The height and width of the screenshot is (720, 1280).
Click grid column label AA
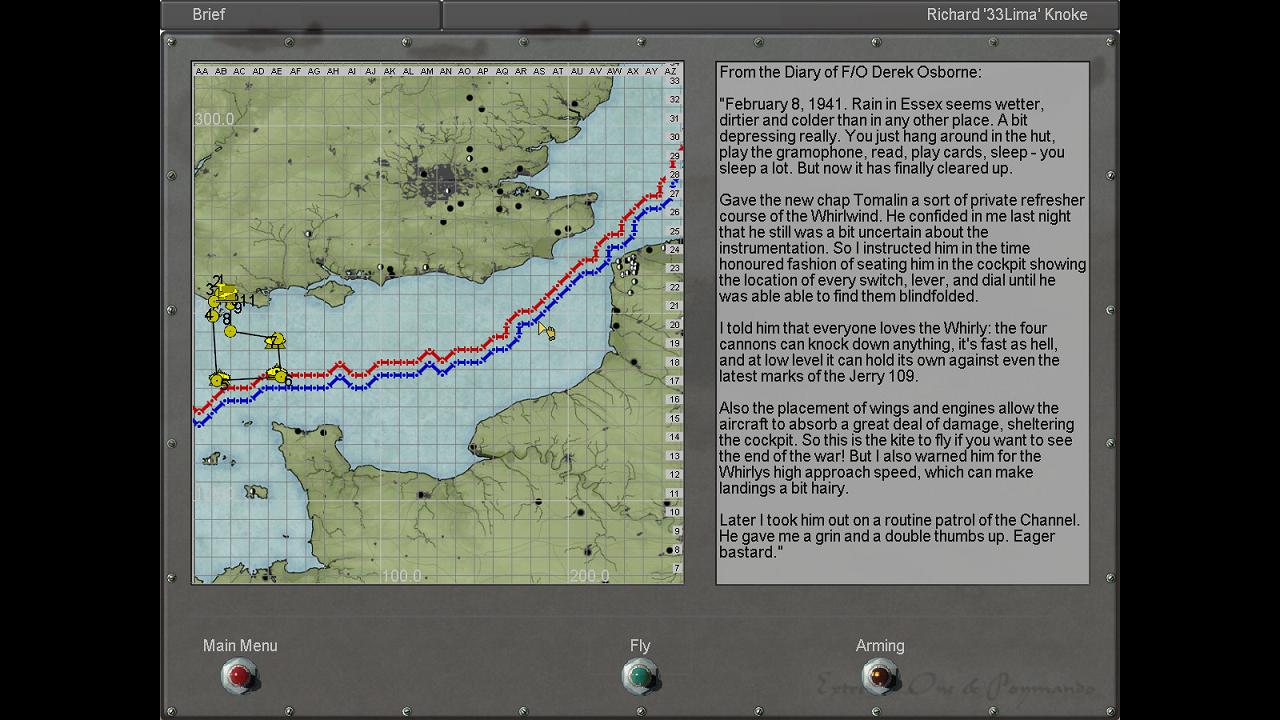point(202,71)
